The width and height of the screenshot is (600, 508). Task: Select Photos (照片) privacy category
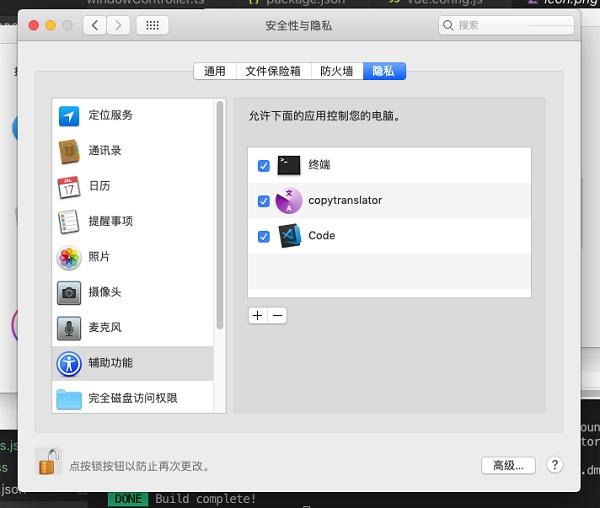click(x=99, y=257)
